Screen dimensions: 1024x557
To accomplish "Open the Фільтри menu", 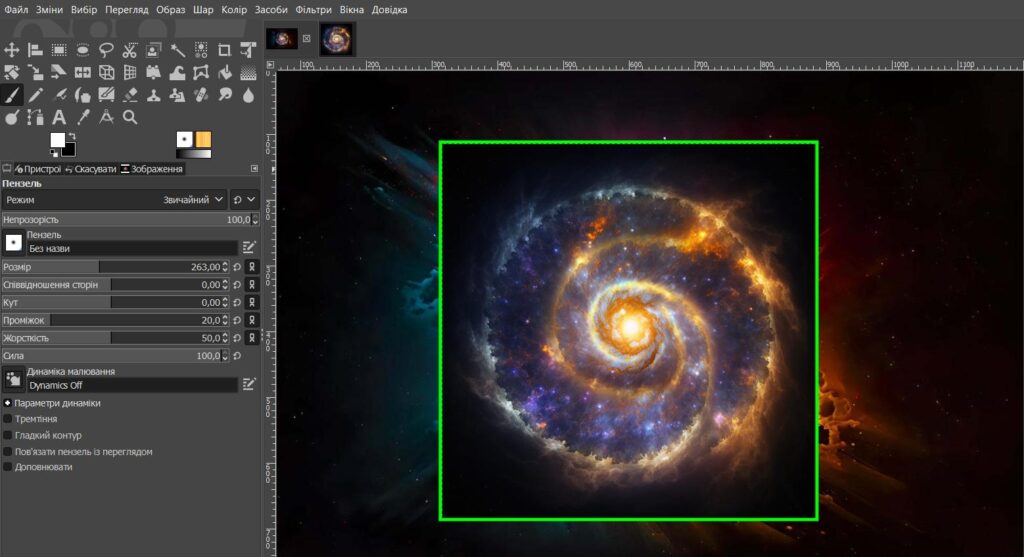I will [x=313, y=10].
